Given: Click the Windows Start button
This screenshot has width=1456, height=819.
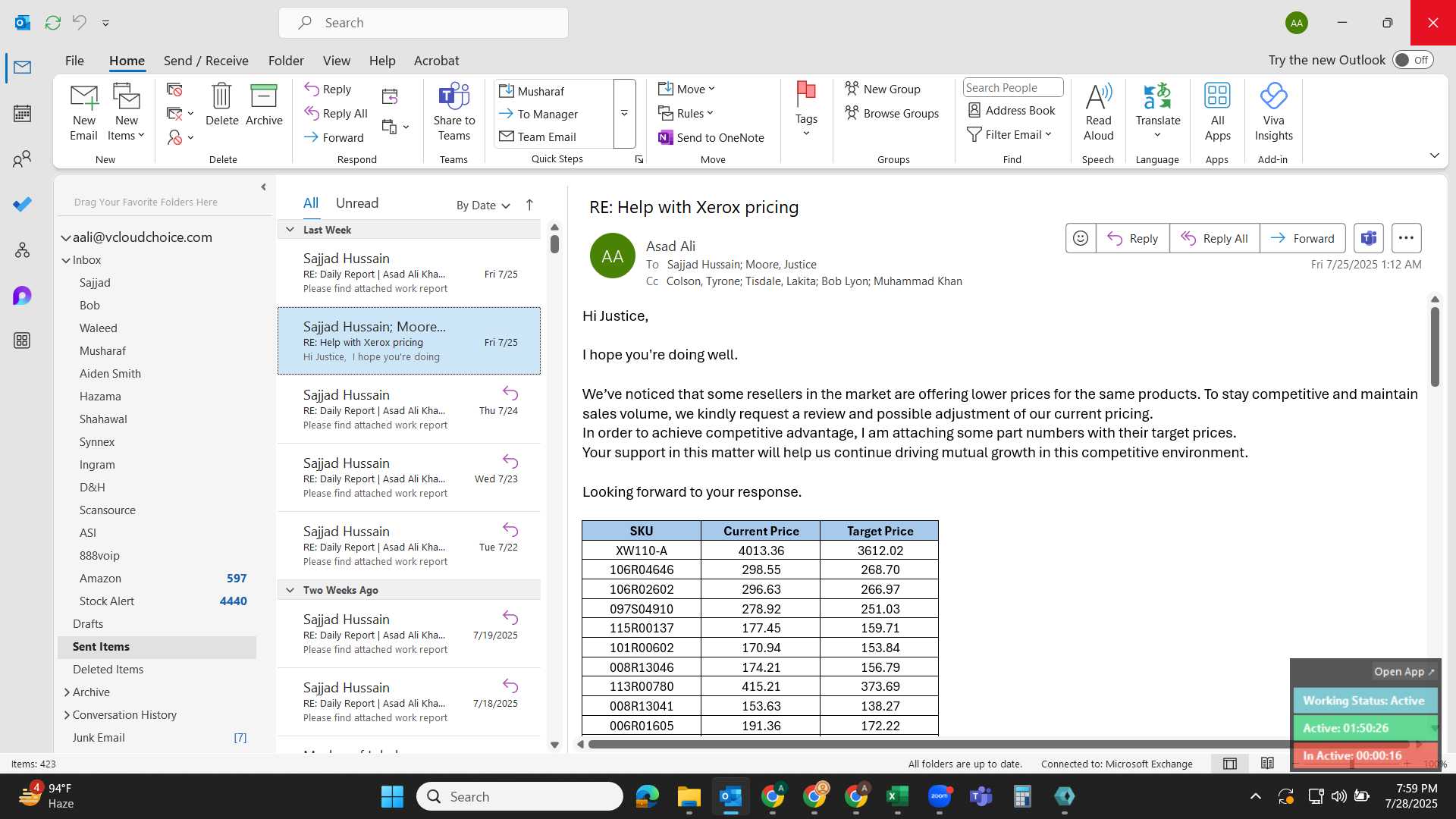Looking at the screenshot, I should pos(392,796).
